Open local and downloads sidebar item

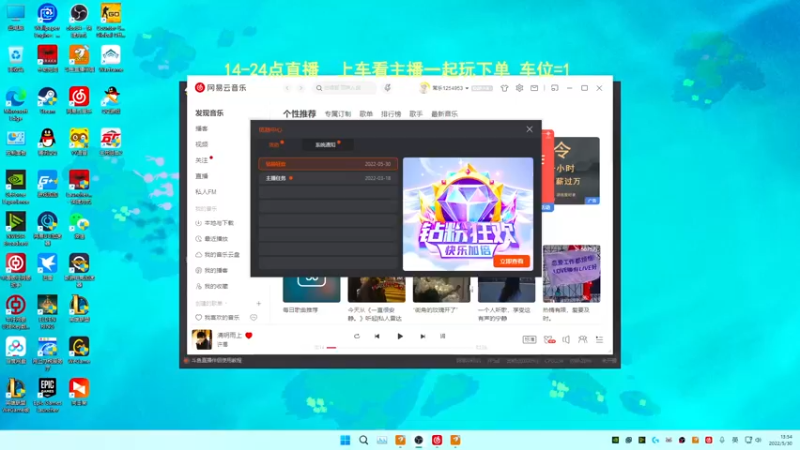pos(215,223)
